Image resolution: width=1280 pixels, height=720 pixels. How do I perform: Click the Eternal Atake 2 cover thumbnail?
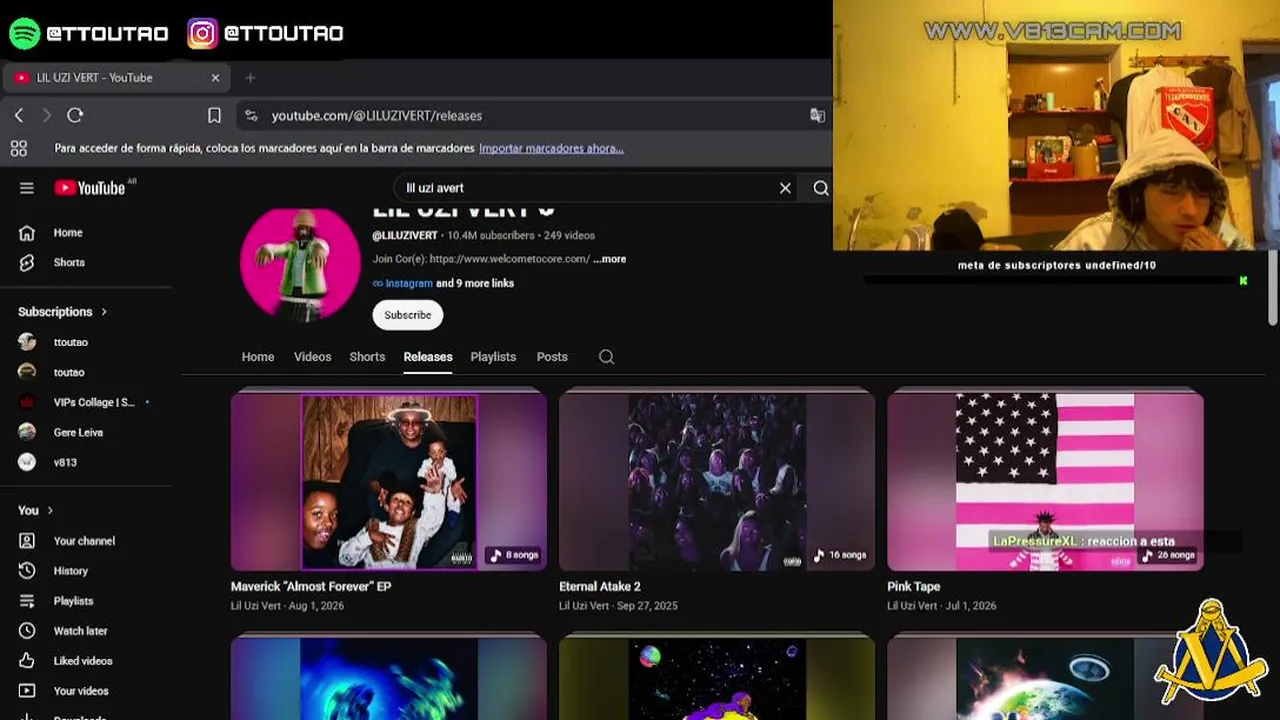(x=717, y=481)
